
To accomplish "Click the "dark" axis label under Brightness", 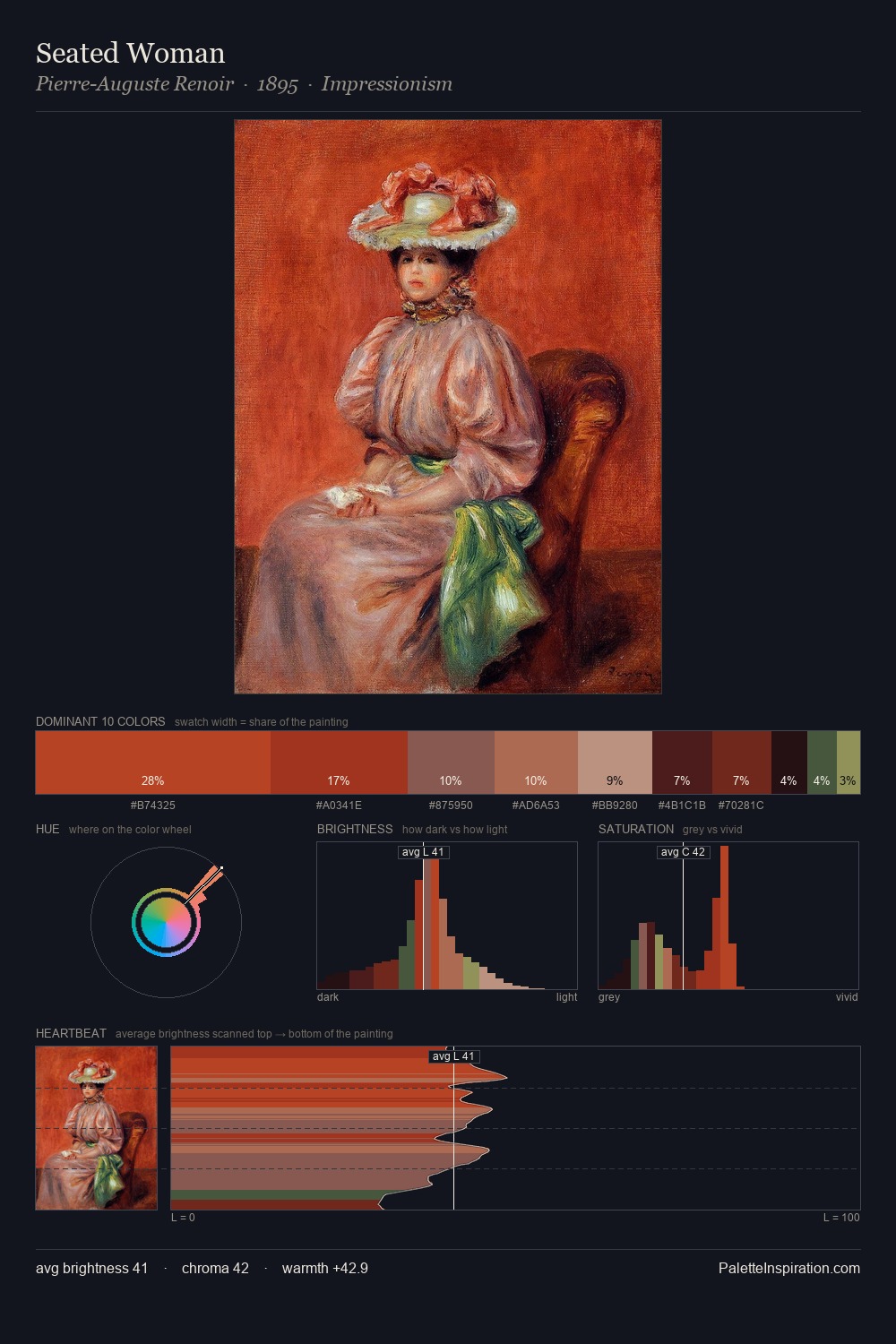I will click(328, 997).
